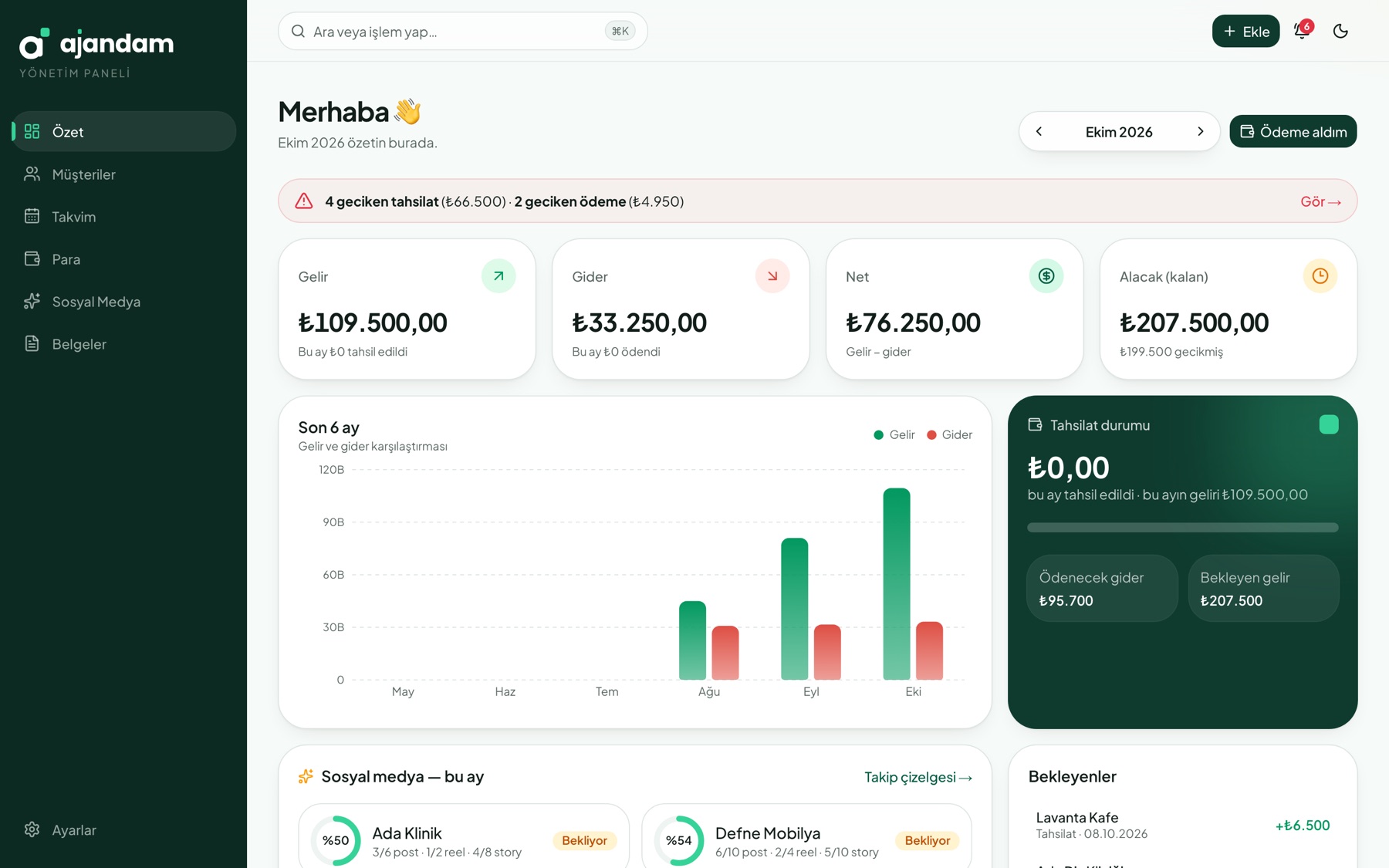Click the Net money icon
Image resolution: width=1389 pixels, height=868 pixels.
click(x=1046, y=276)
